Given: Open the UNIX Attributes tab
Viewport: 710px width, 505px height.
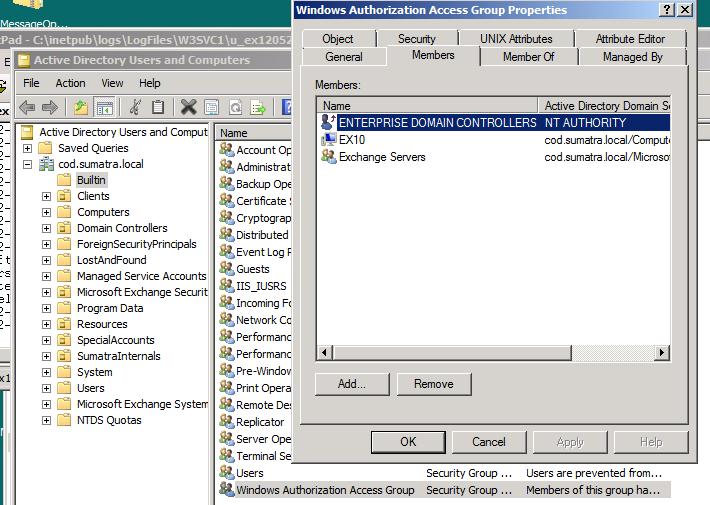Looking at the screenshot, I should (x=516, y=38).
